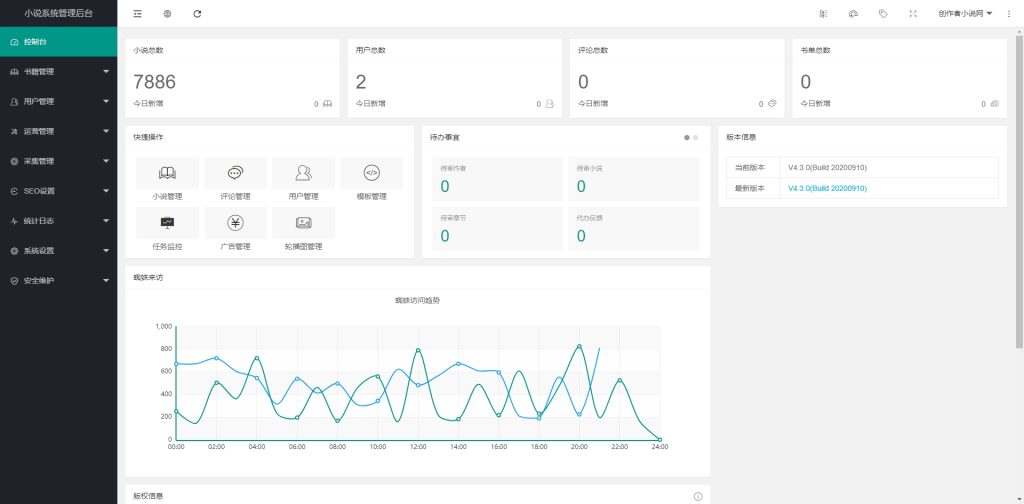This screenshot has width=1024, height=504.
Task: Click the 版本信息 panel heading
Action: pyautogui.click(x=741, y=138)
